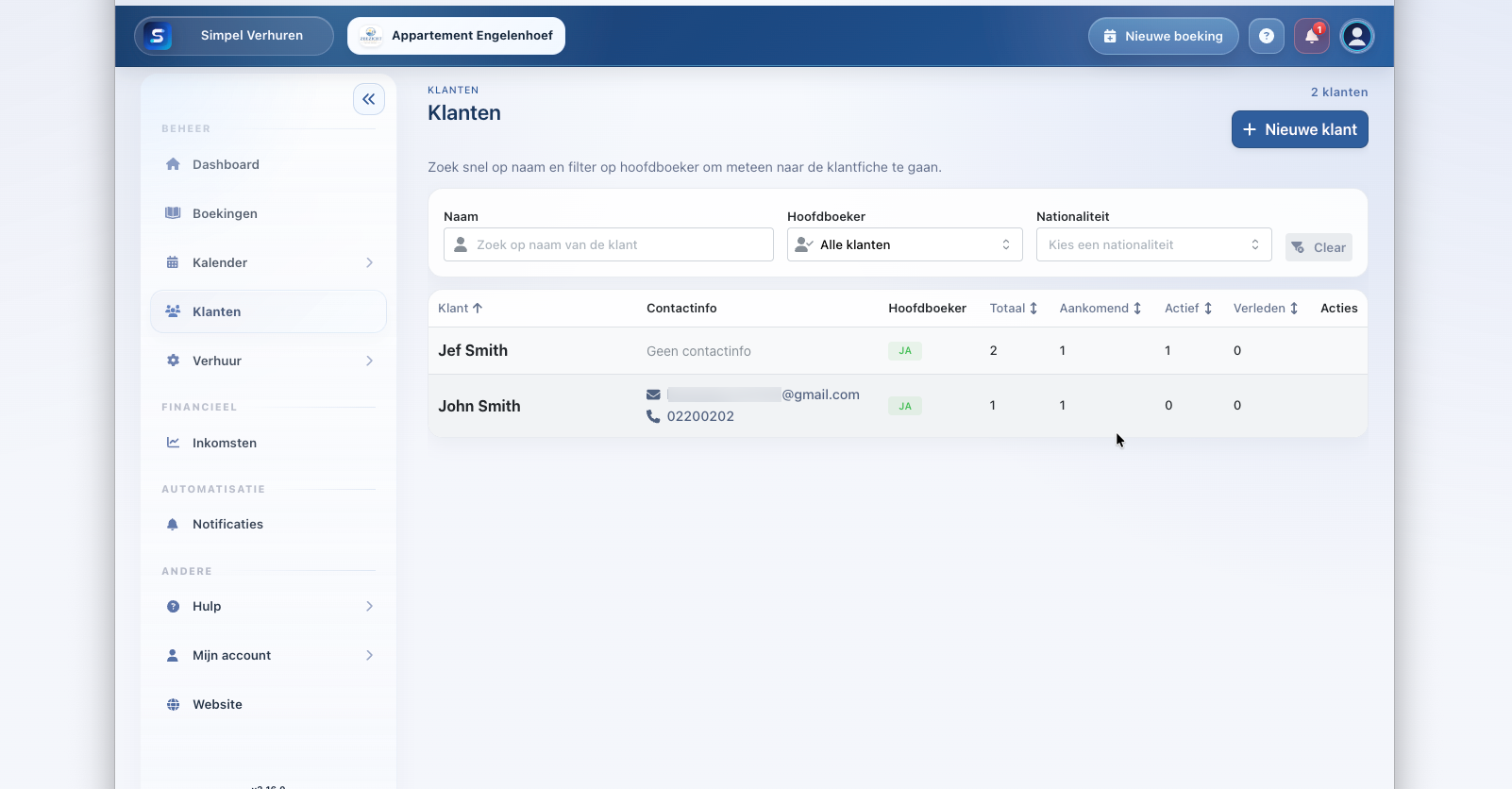Open the Jef Smith customer row

tap(898, 350)
